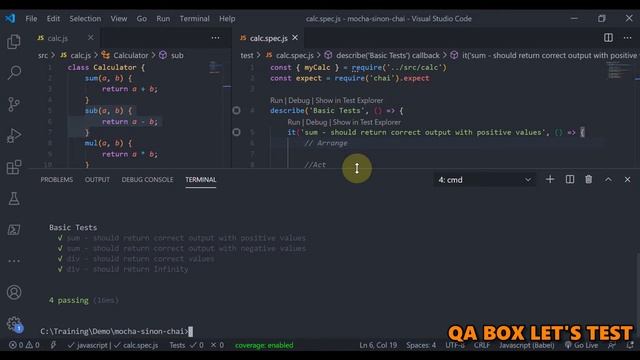
Task: Open the Edit menu
Action: 53,18
